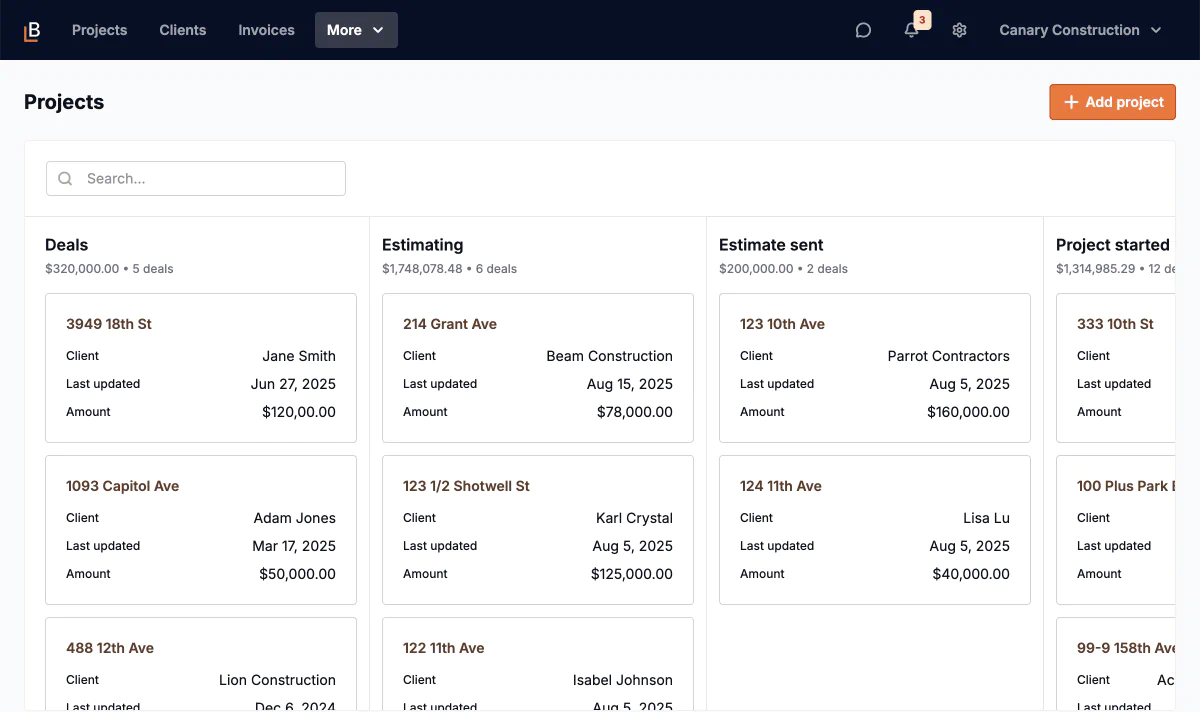Click the date Jun 27, 2025

coord(293,384)
